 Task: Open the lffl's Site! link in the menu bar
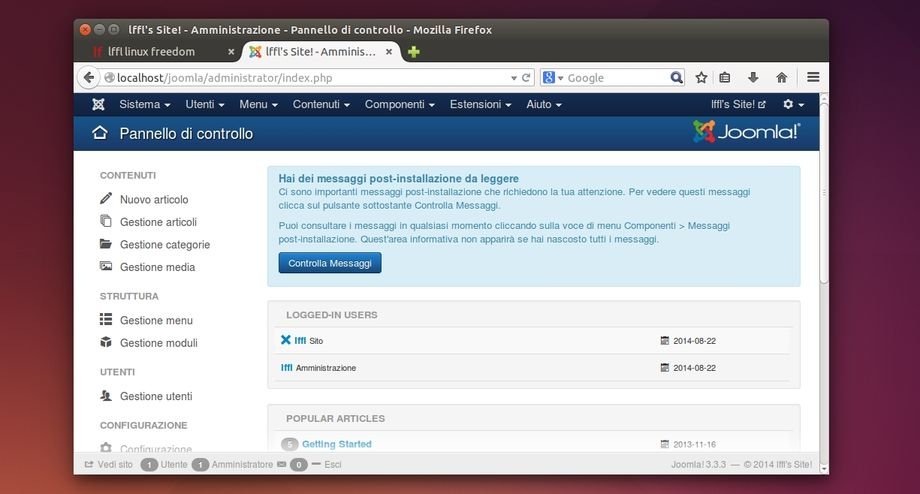coord(738,104)
